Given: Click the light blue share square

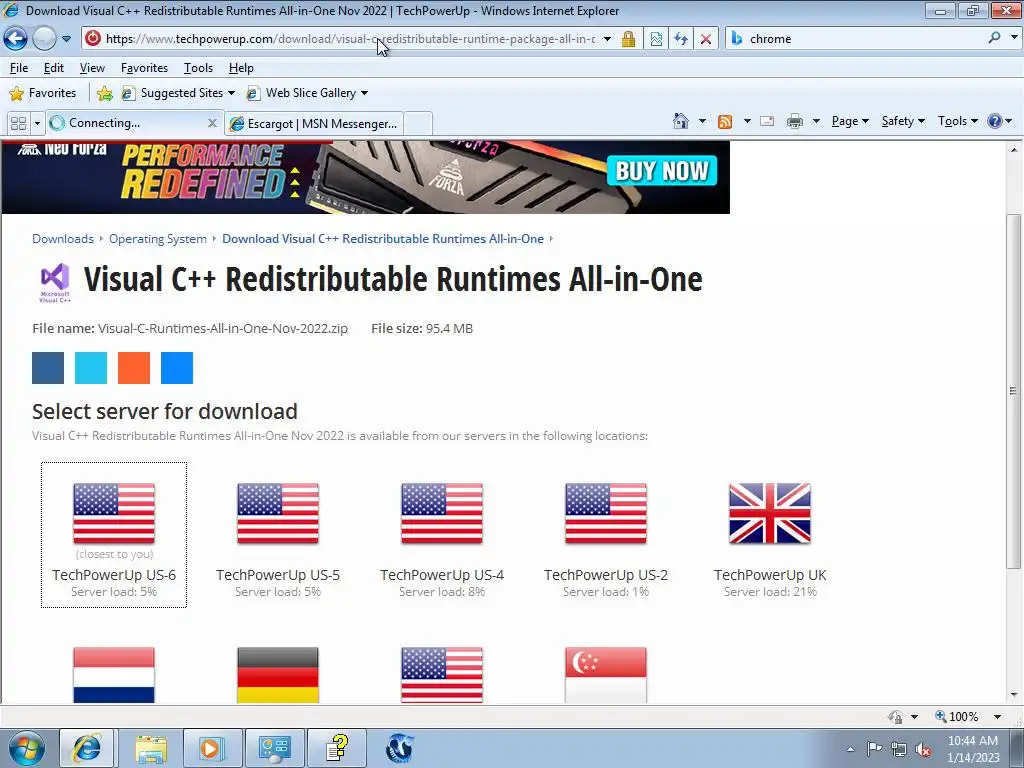Looking at the screenshot, I should 91,368.
